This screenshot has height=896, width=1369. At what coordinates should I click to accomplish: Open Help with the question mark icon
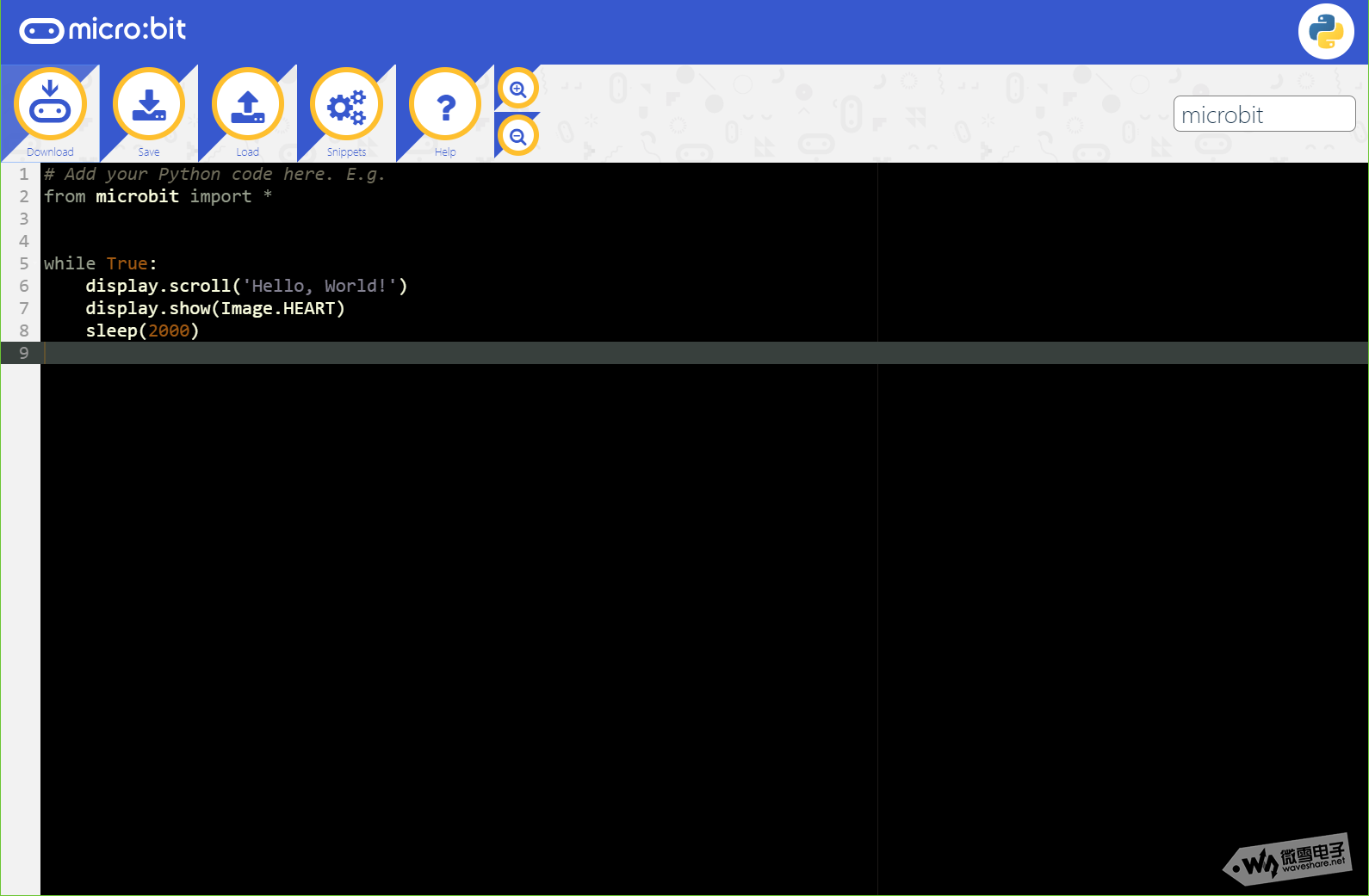point(445,106)
